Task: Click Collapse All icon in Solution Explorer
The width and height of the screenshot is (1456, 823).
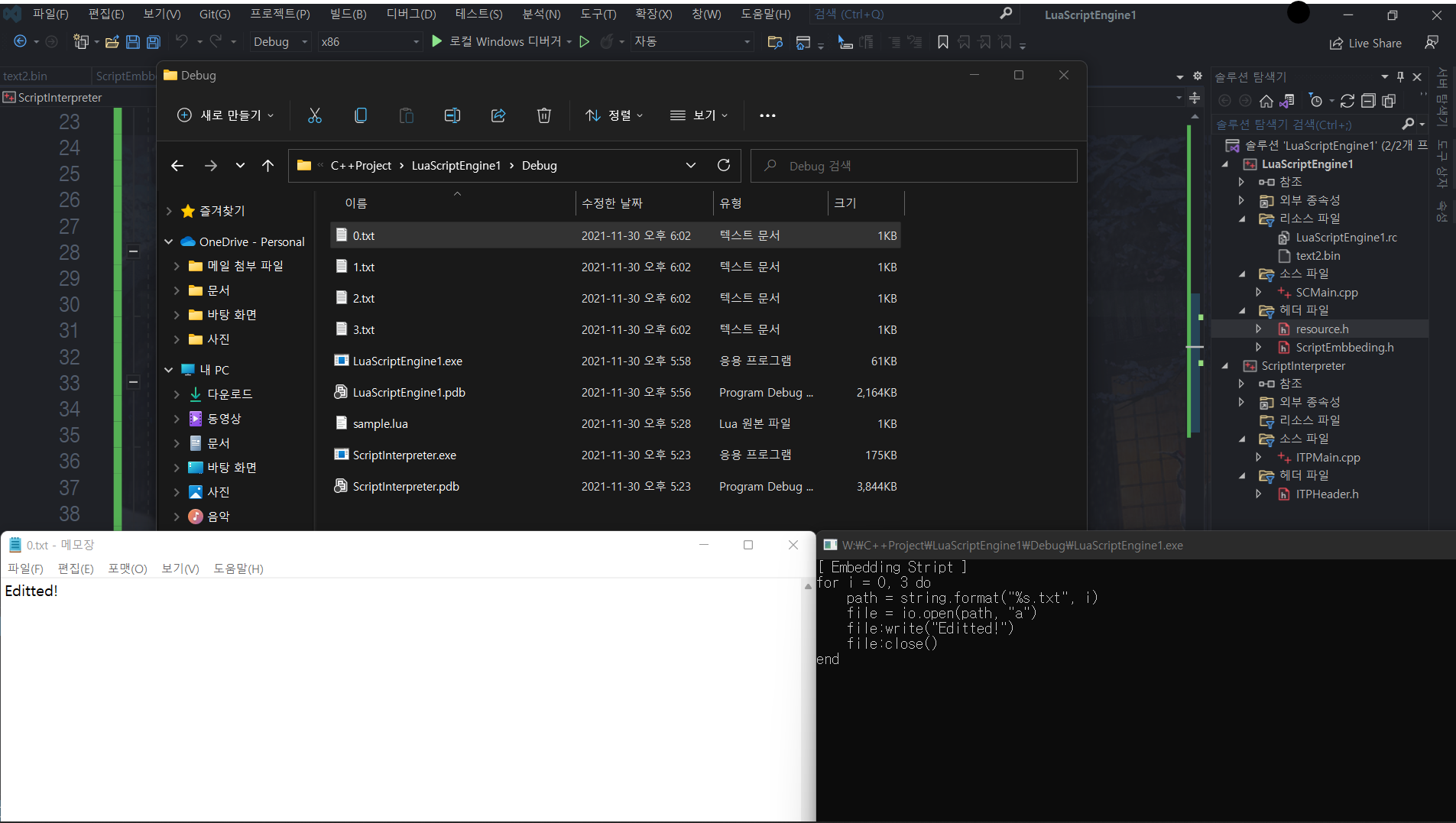Action: tap(1369, 101)
